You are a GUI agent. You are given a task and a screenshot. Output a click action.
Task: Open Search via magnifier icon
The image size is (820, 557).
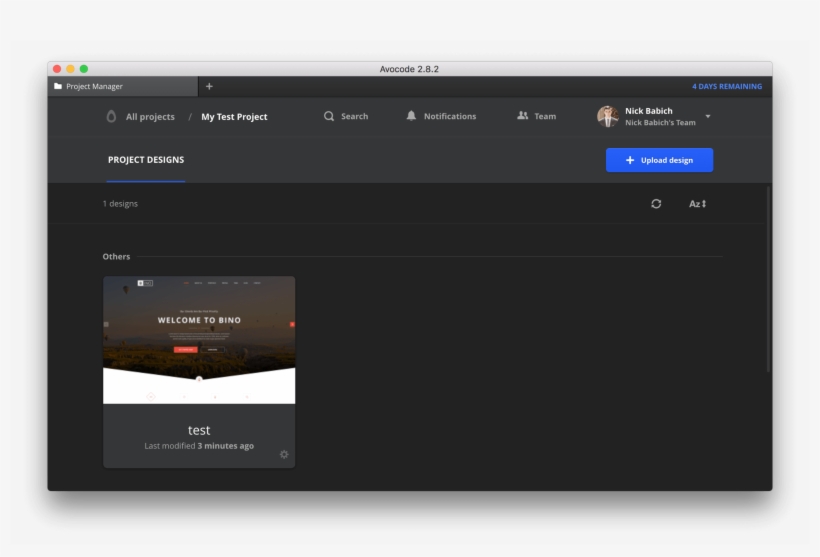[329, 116]
